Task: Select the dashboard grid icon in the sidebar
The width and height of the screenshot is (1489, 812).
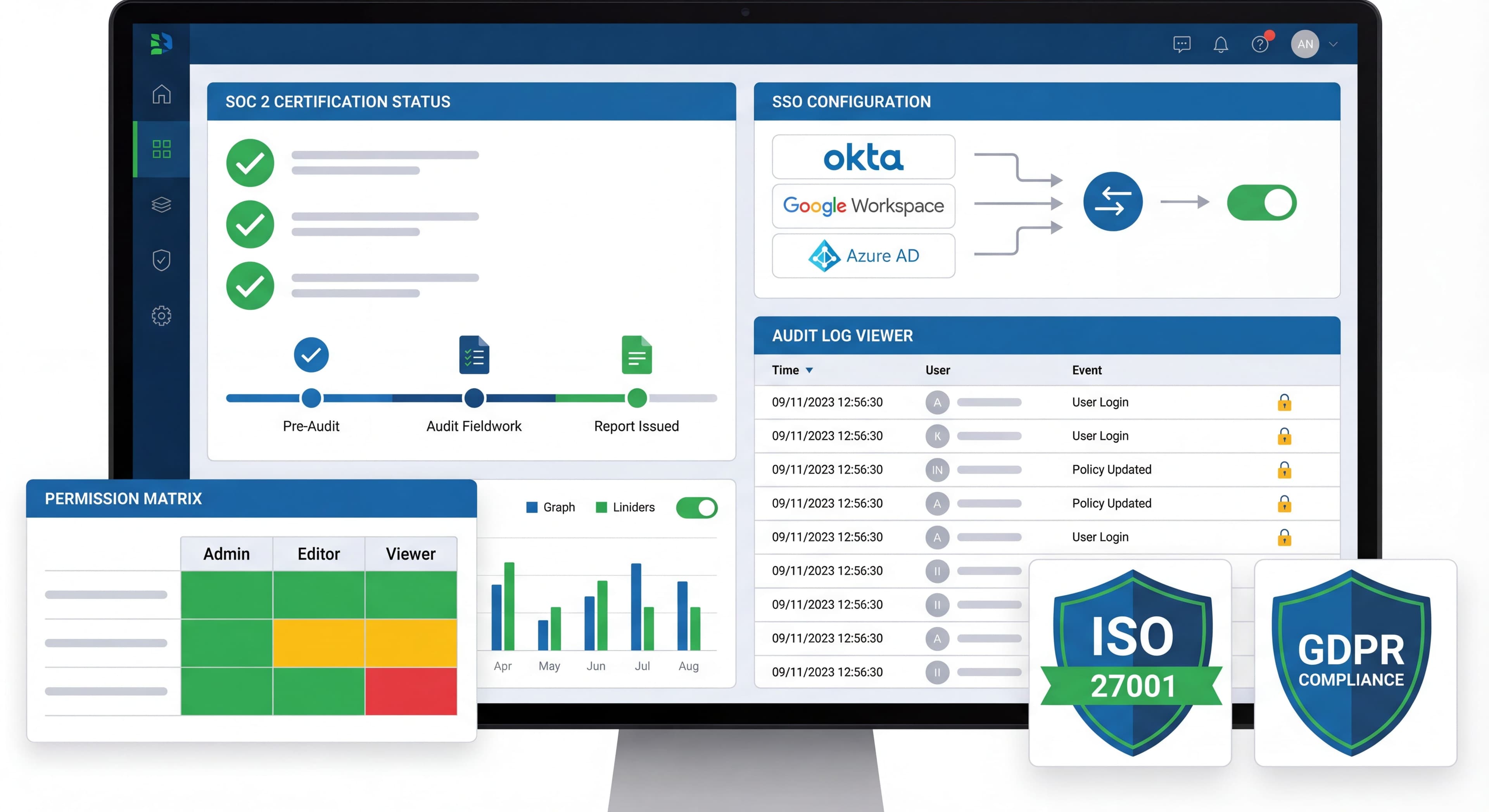Action: pyautogui.click(x=162, y=149)
